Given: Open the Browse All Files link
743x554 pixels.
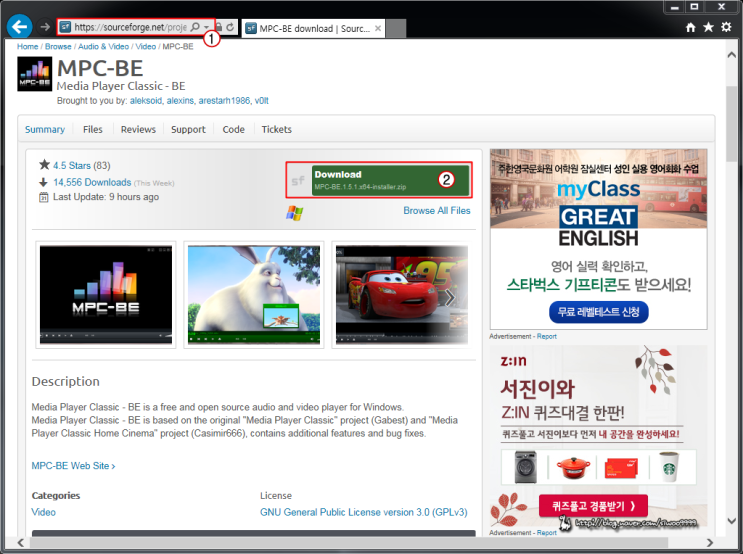Looking at the screenshot, I should (436, 211).
